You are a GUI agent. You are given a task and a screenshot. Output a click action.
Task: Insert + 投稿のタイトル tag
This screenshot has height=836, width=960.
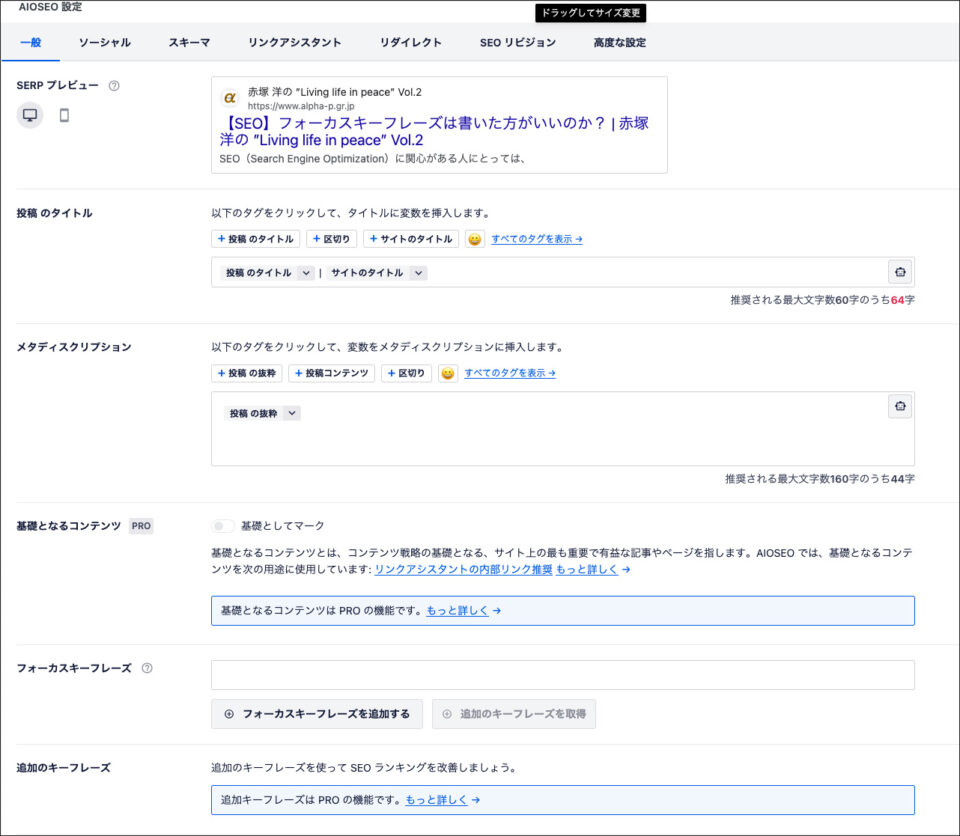[x=255, y=239]
